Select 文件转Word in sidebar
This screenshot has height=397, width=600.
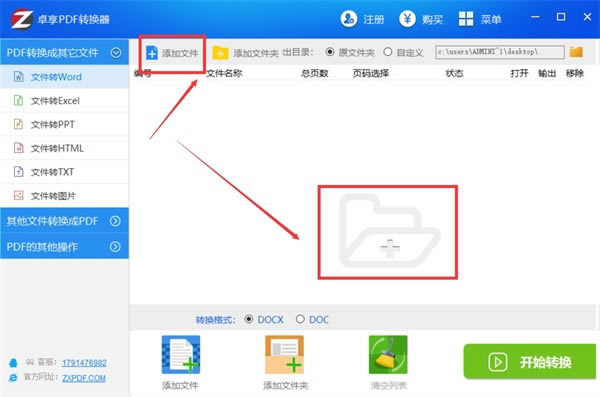[64, 77]
